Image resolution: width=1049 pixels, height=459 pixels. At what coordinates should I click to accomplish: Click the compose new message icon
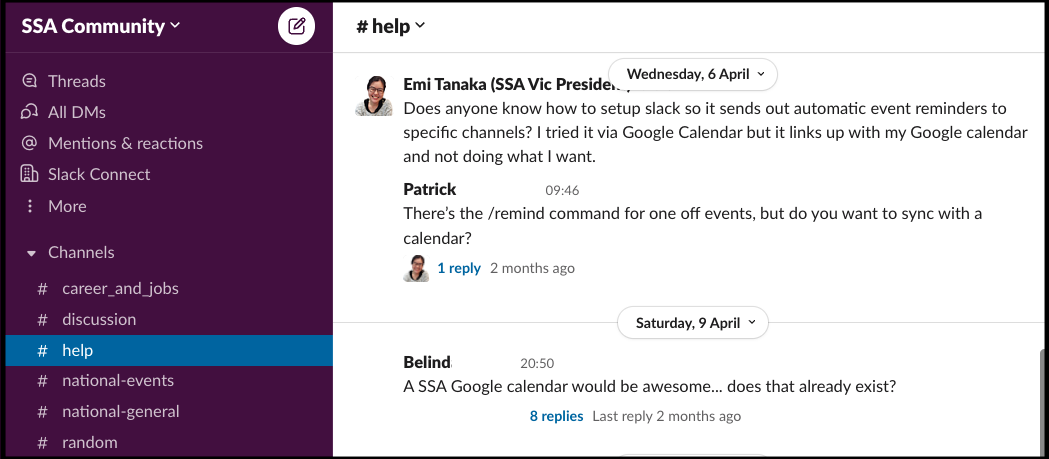click(x=296, y=27)
